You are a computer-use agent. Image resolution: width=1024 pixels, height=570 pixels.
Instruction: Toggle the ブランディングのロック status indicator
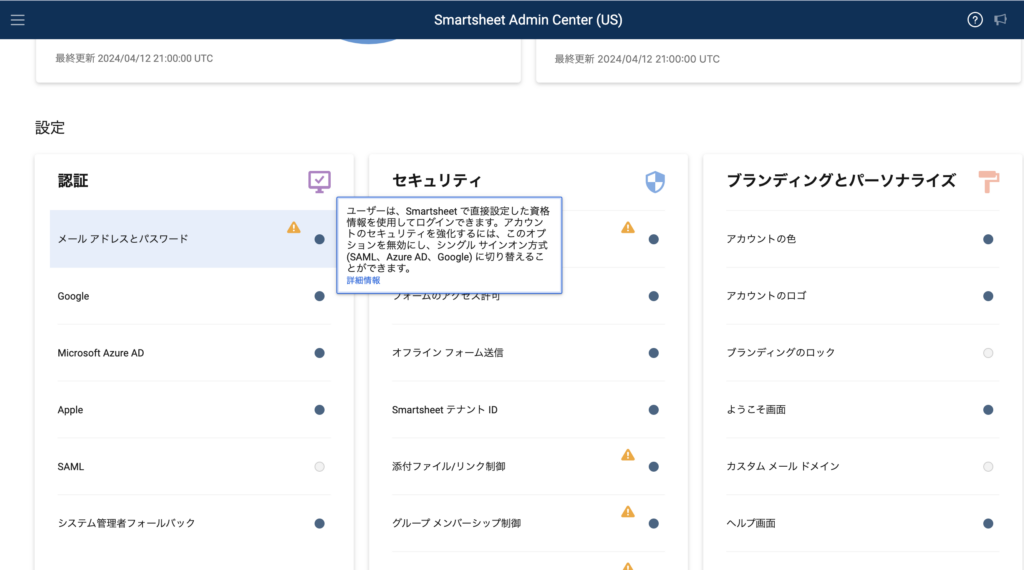pyautogui.click(x=988, y=353)
